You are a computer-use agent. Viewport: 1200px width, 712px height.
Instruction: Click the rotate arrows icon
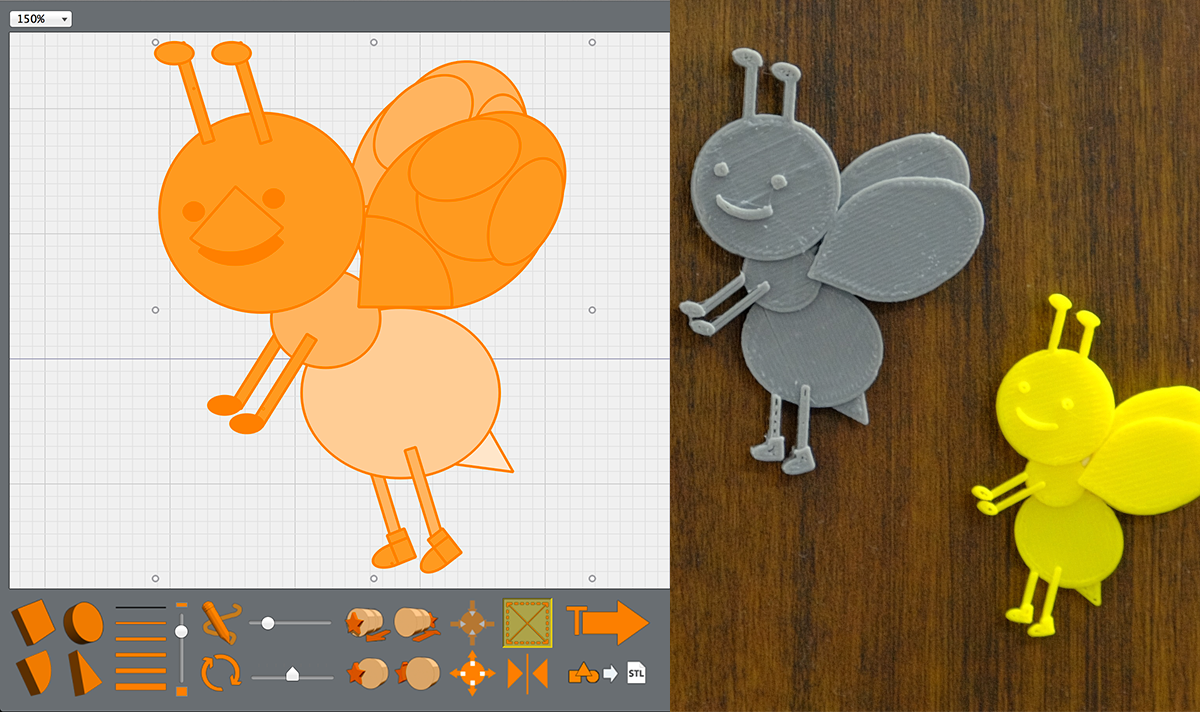coord(220,671)
